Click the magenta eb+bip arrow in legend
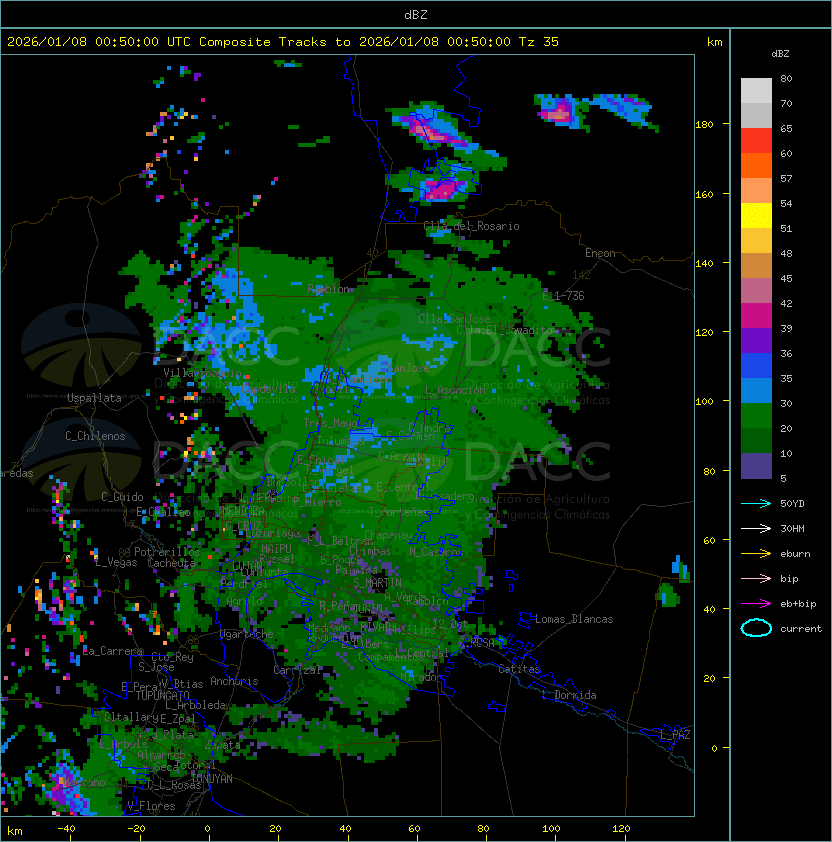The image size is (832, 842). pos(756,604)
